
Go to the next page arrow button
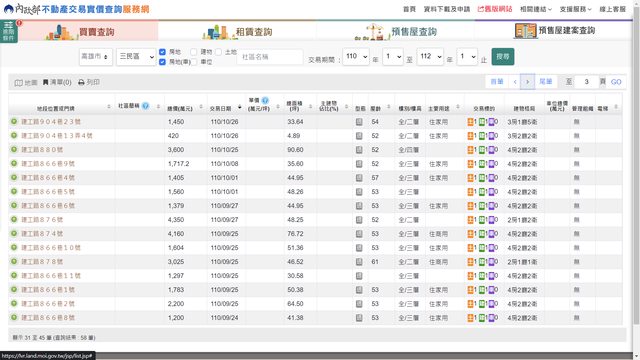(x=527, y=82)
